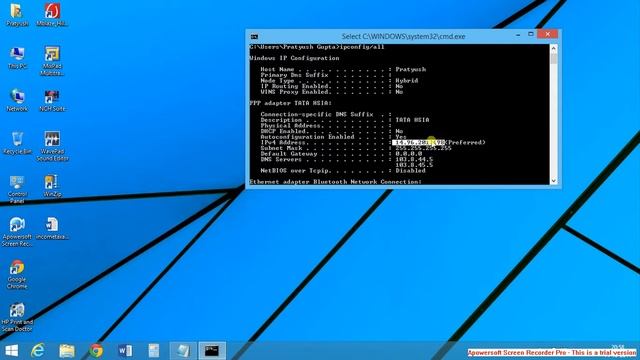Open This PC desktop icon

pos(17,58)
